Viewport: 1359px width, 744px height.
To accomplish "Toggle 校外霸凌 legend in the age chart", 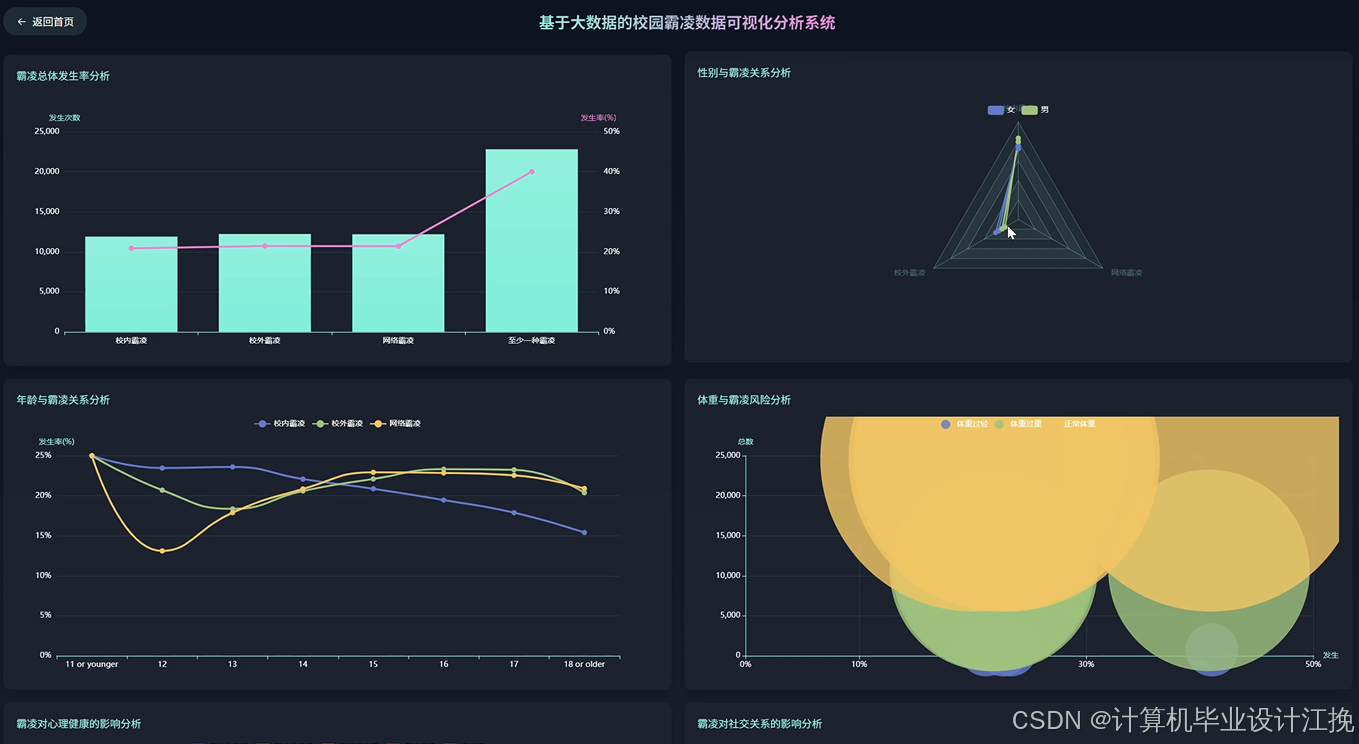I will 338,424.
